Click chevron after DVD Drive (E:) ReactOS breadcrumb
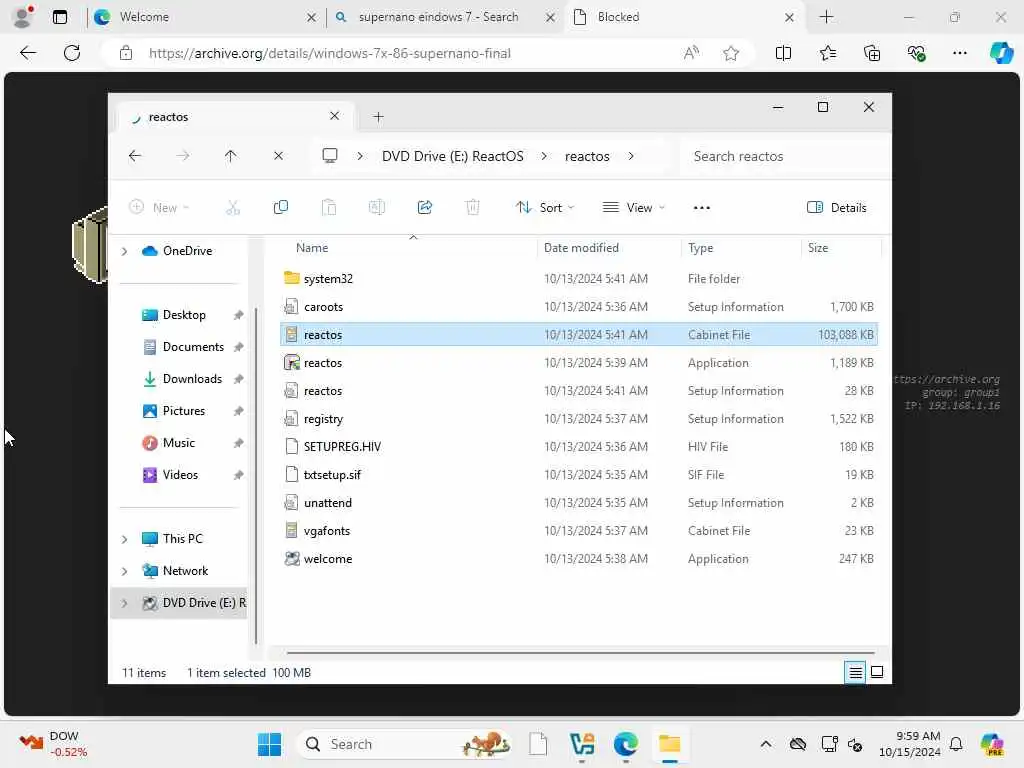The height and width of the screenshot is (768, 1024). (x=544, y=156)
